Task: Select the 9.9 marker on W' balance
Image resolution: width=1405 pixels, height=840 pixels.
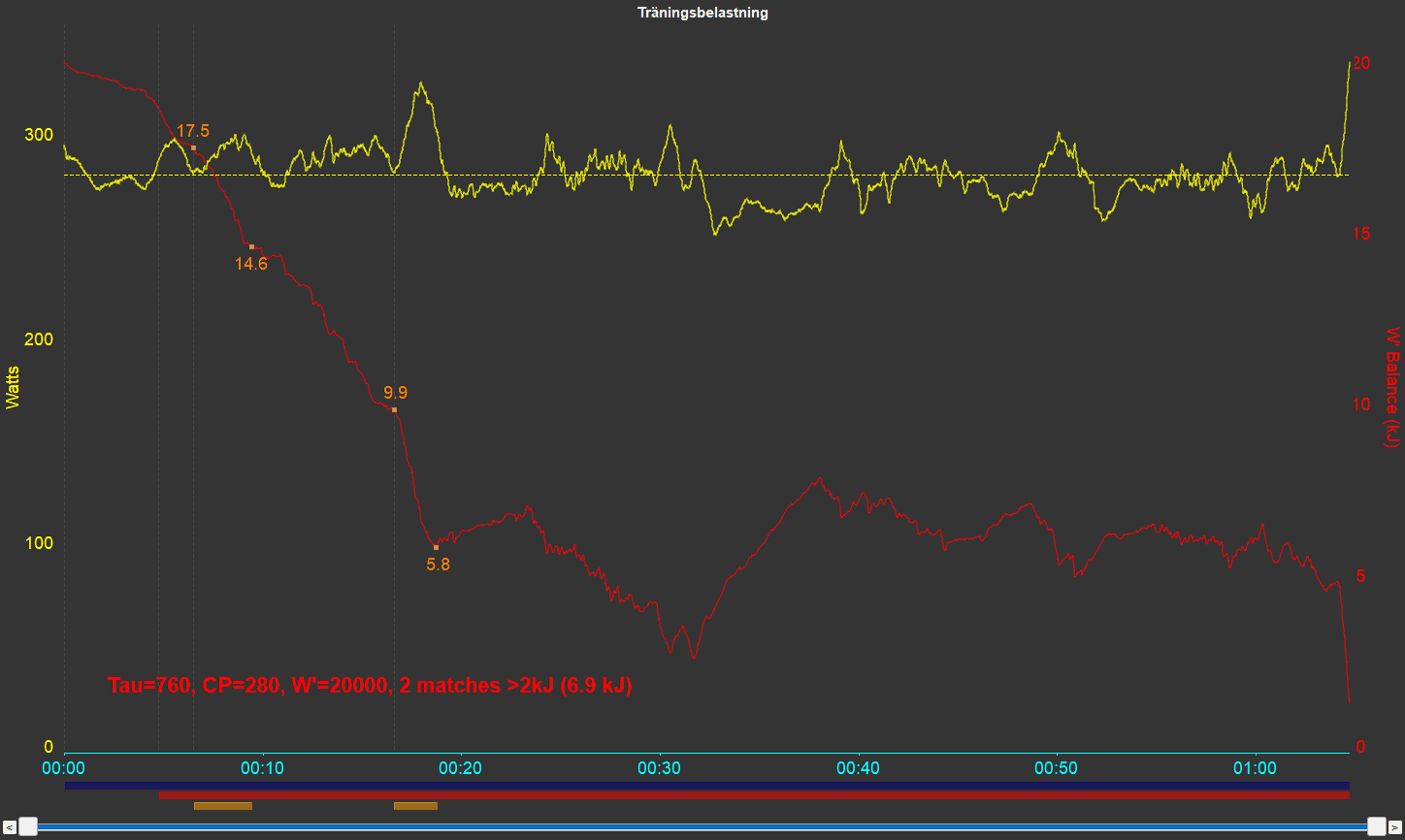Action: click(394, 410)
